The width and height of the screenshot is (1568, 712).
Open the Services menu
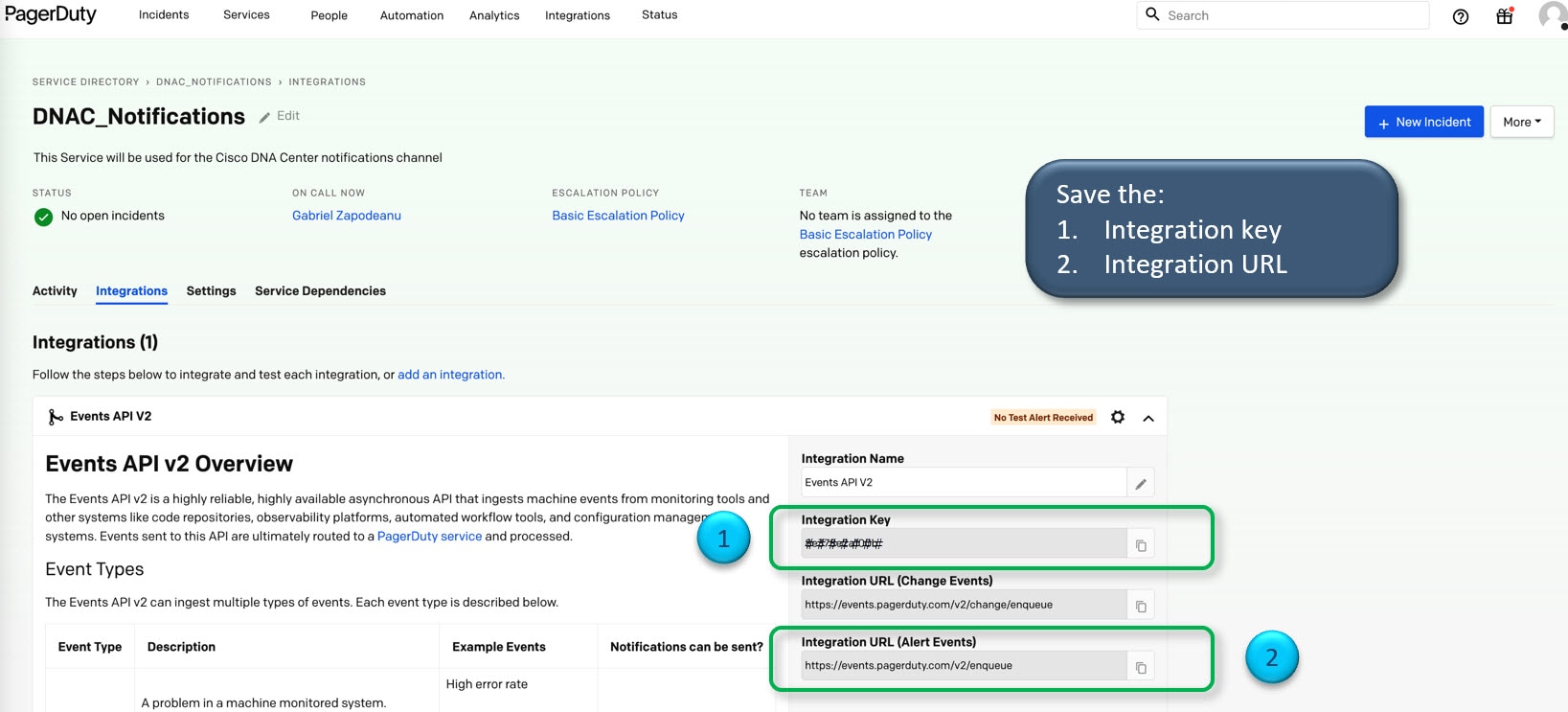(246, 15)
